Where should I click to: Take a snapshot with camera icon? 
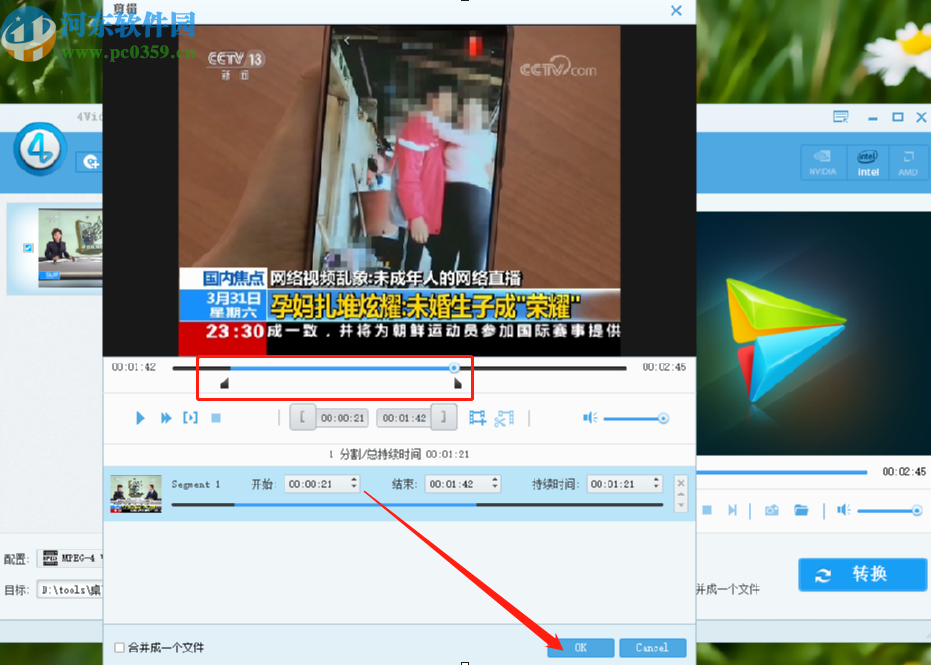coord(771,510)
